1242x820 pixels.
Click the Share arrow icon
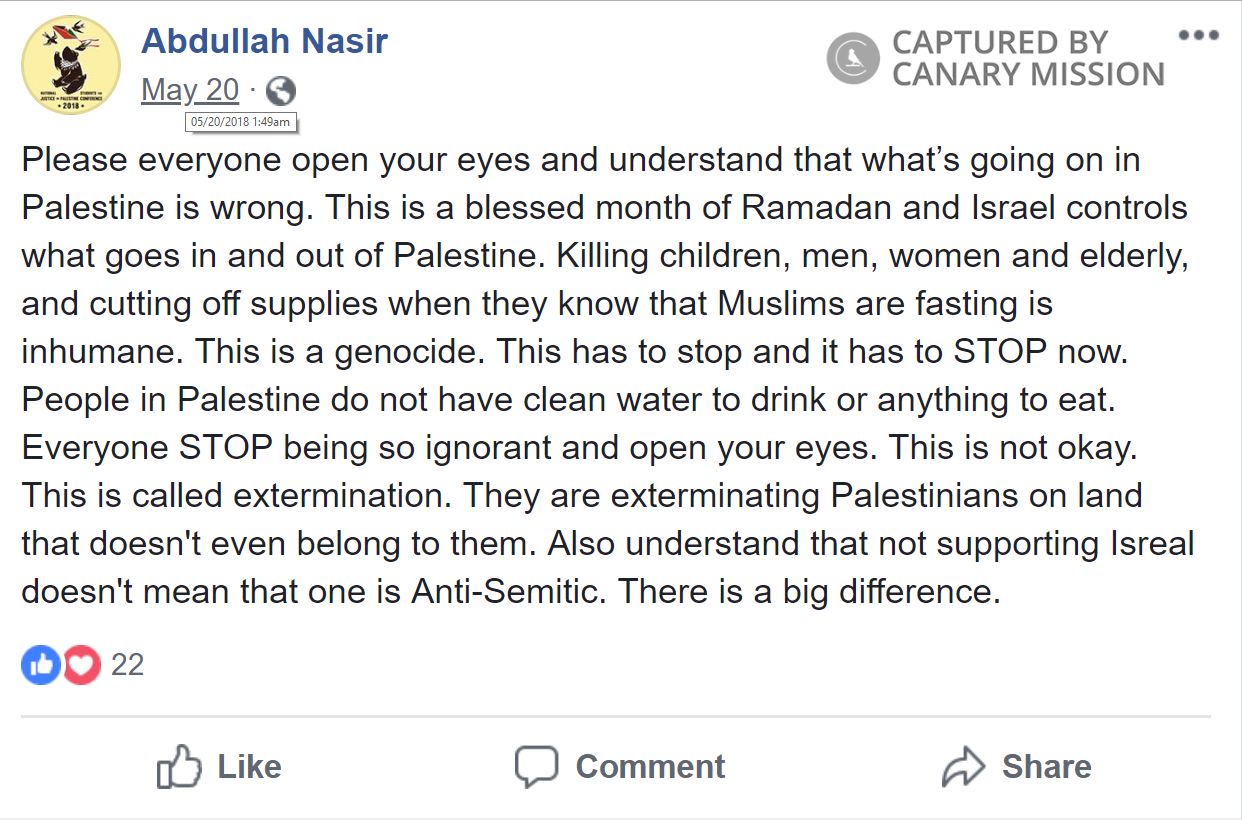coord(963,766)
